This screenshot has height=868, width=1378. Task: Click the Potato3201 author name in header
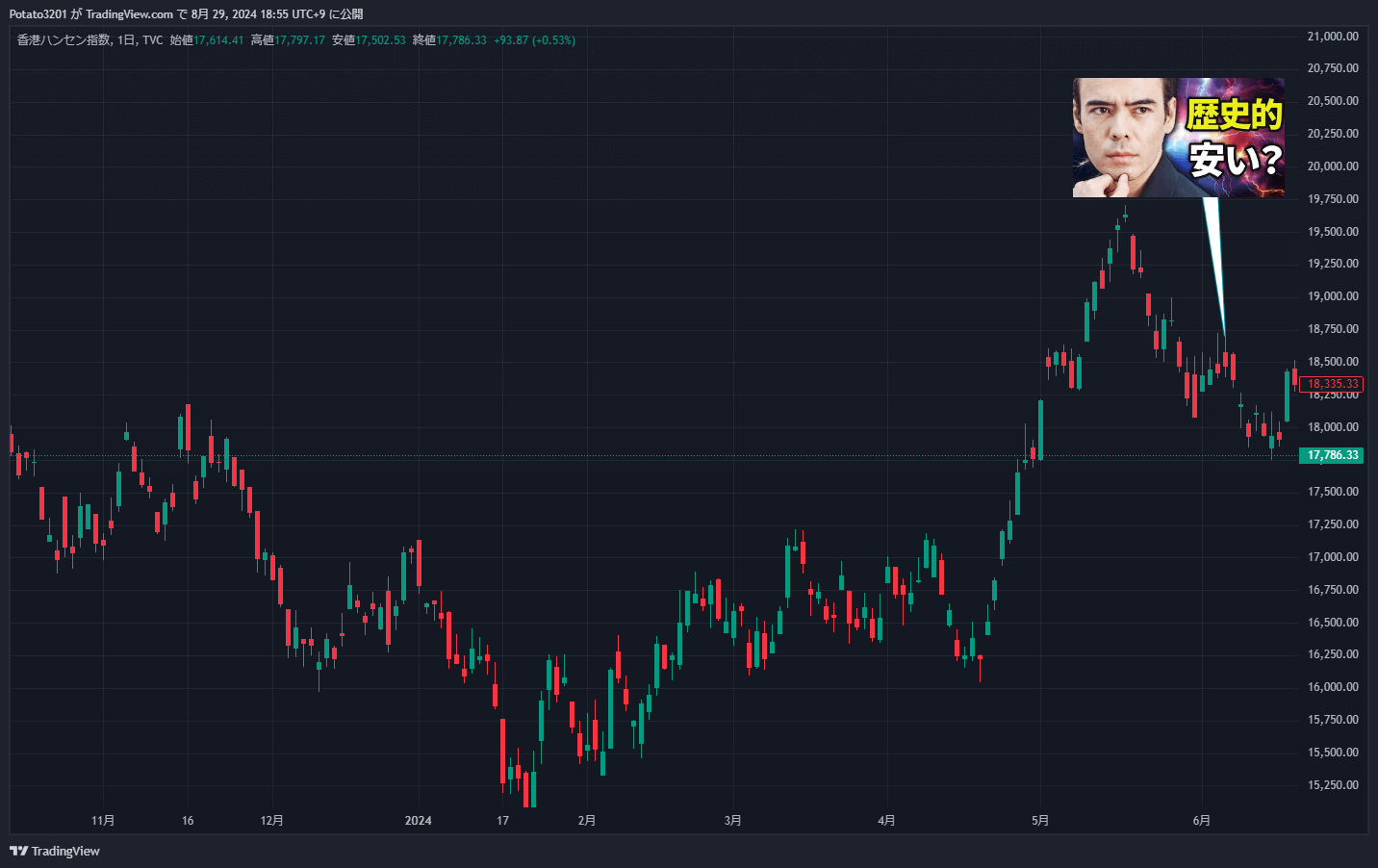(38, 14)
